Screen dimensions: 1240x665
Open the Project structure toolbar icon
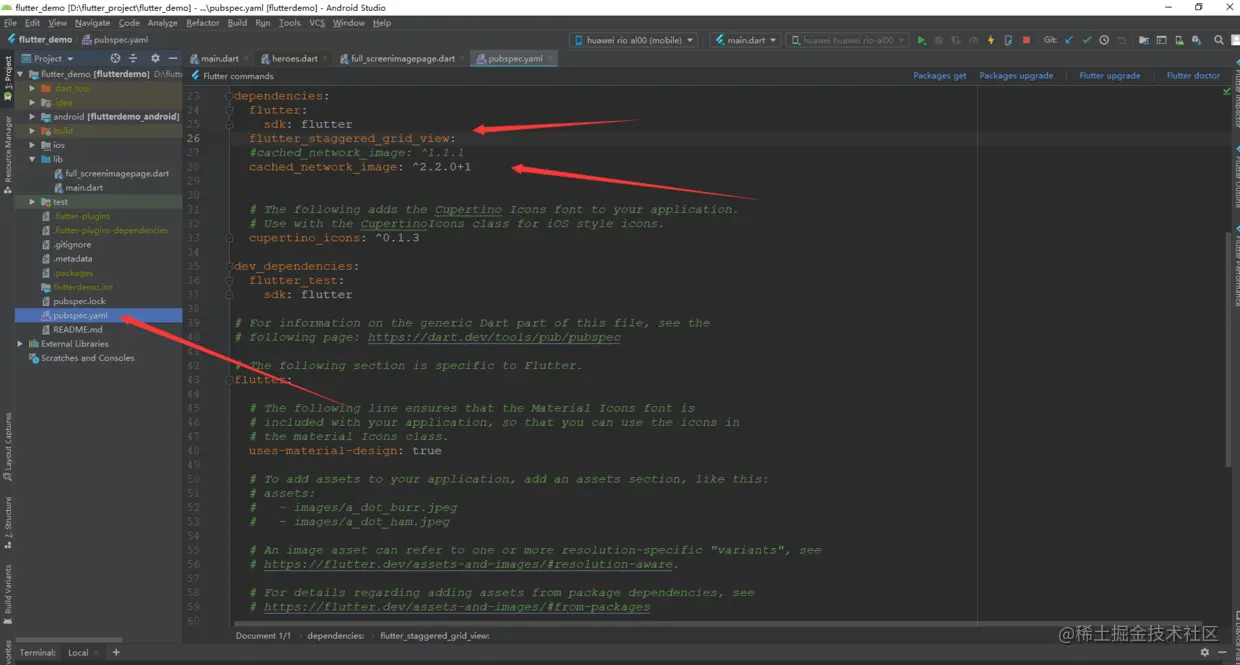pyautogui.click(x=1144, y=40)
